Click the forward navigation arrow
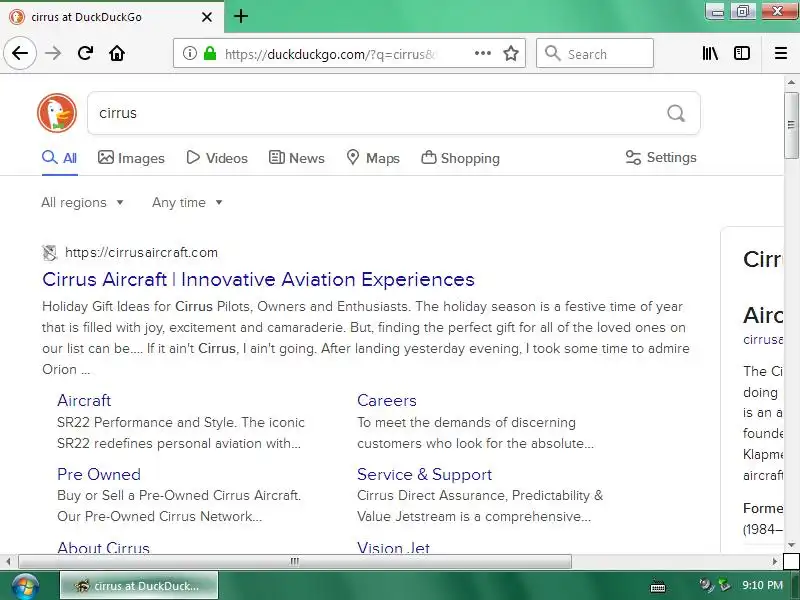This screenshot has width=800, height=600. (x=53, y=53)
